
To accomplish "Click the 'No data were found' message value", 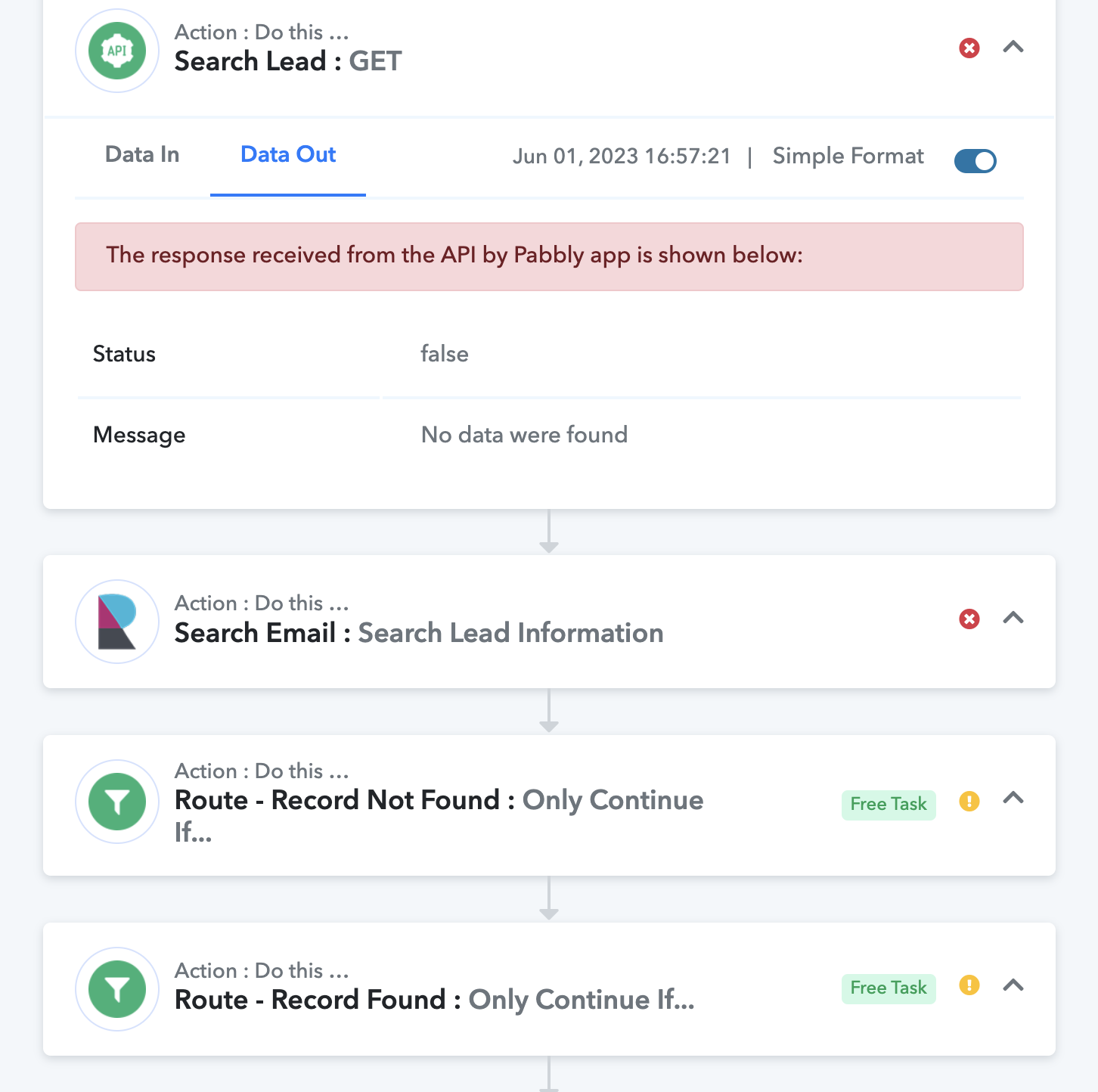I will point(524,435).
